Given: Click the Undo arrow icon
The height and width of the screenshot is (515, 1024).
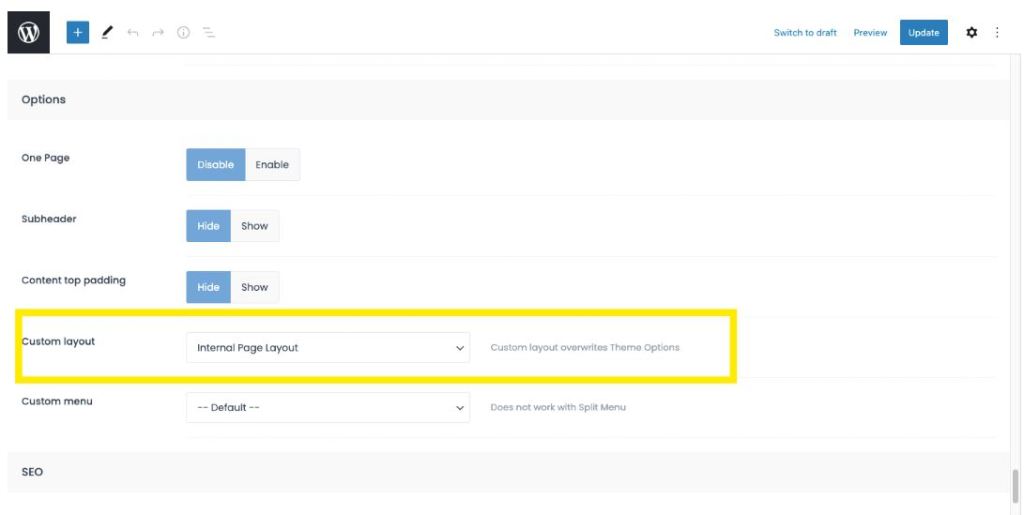Looking at the screenshot, I should [133, 33].
